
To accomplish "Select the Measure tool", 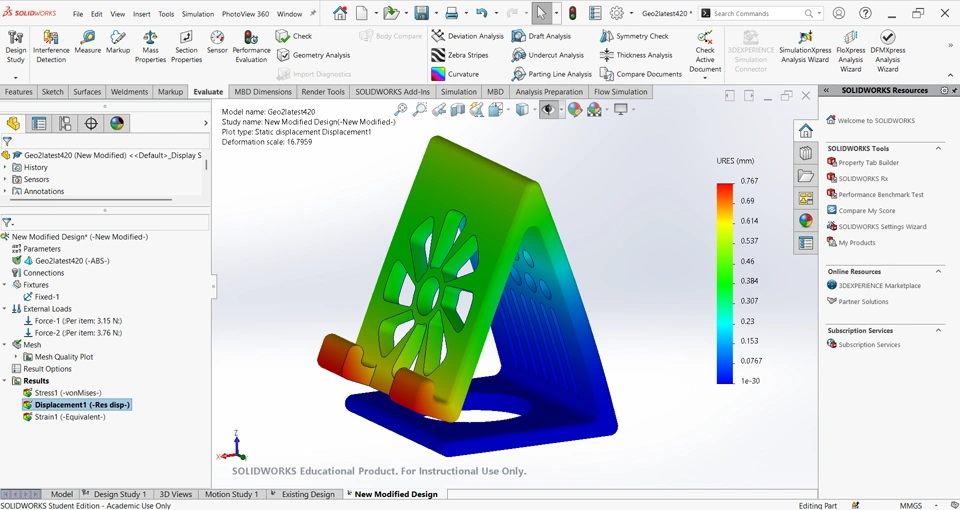I will click(x=88, y=43).
